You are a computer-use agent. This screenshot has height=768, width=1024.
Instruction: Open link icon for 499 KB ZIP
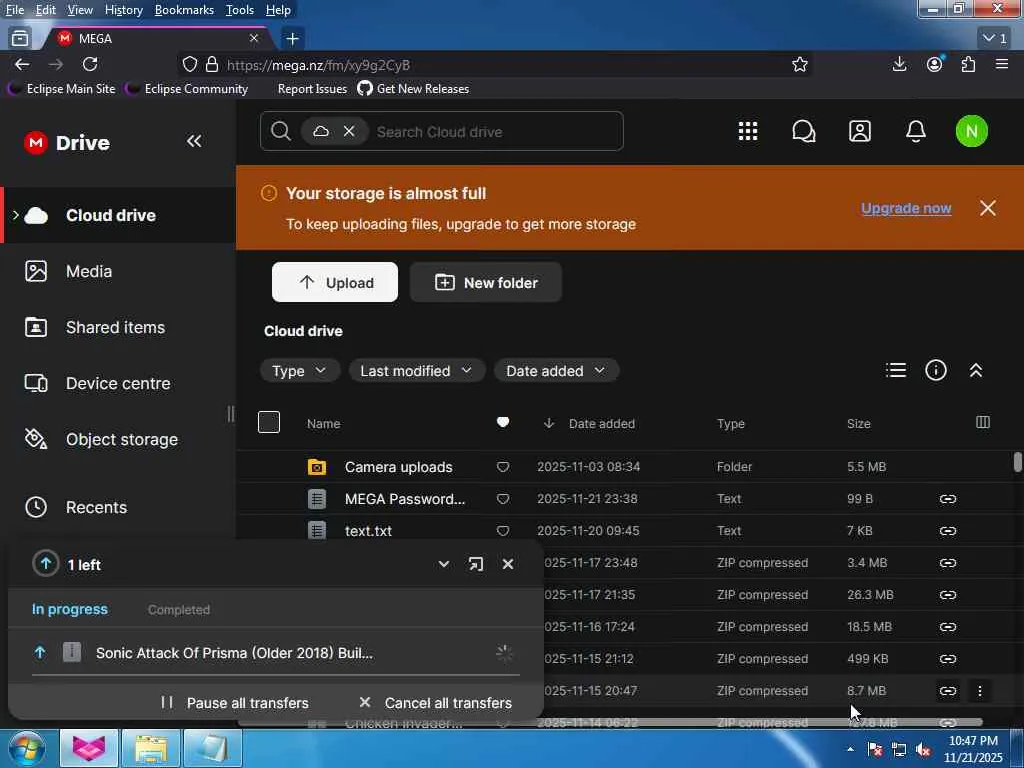click(x=948, y=658)
